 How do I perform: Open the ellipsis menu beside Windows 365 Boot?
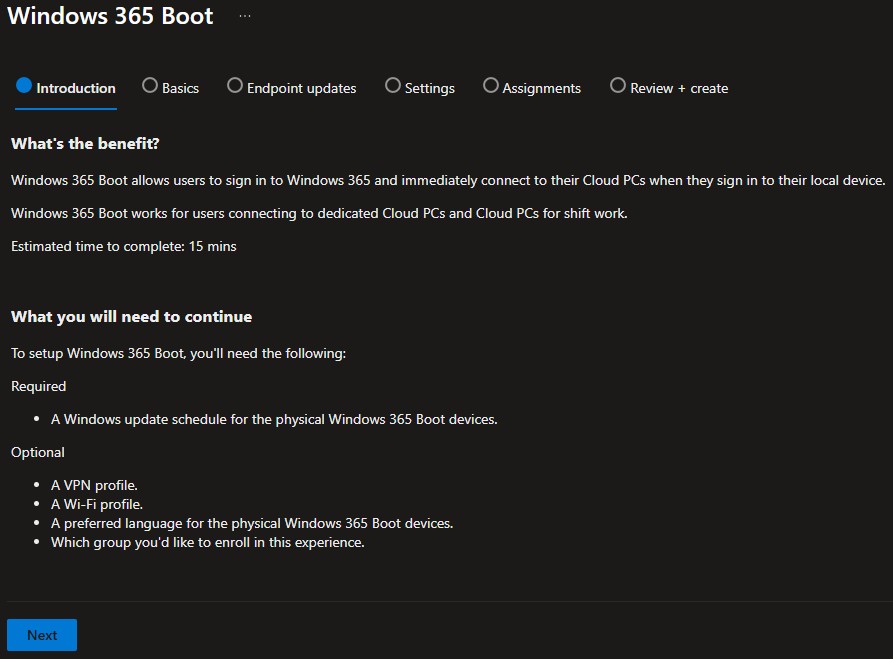click(245, 16)
